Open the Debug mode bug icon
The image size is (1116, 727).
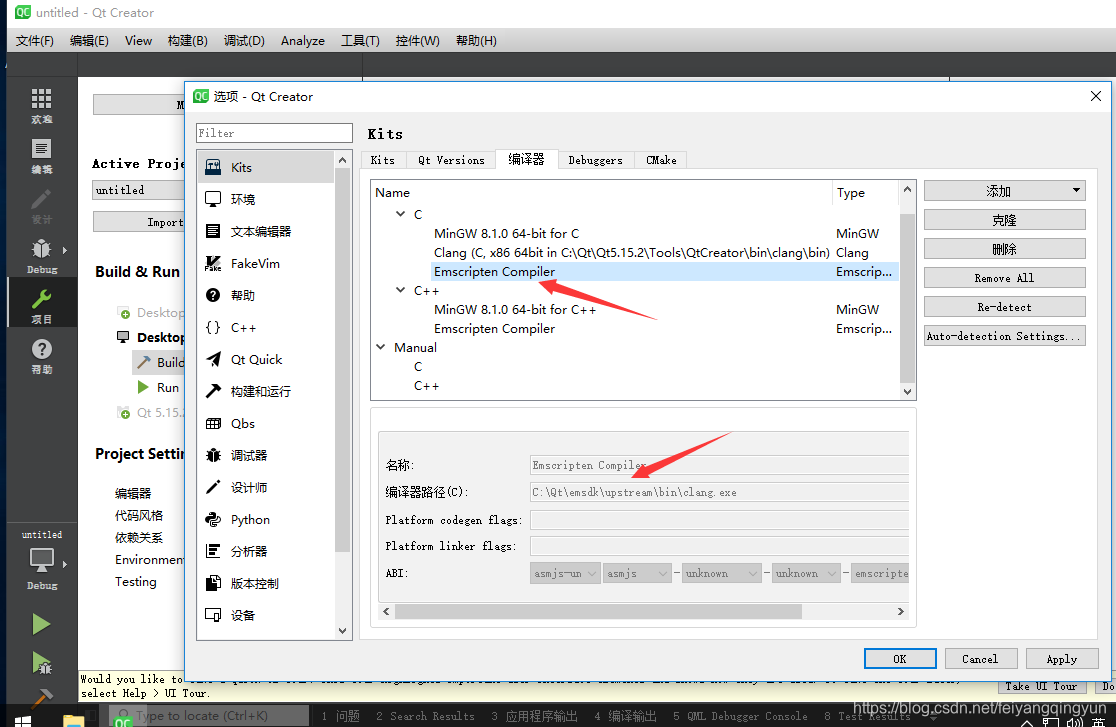point(41,254)
